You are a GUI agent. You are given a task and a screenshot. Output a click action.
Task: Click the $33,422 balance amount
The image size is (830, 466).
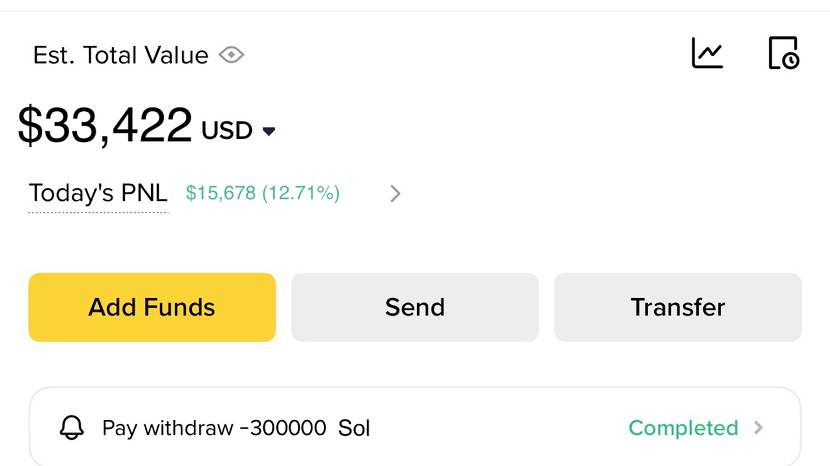click(x=105, y=126)
